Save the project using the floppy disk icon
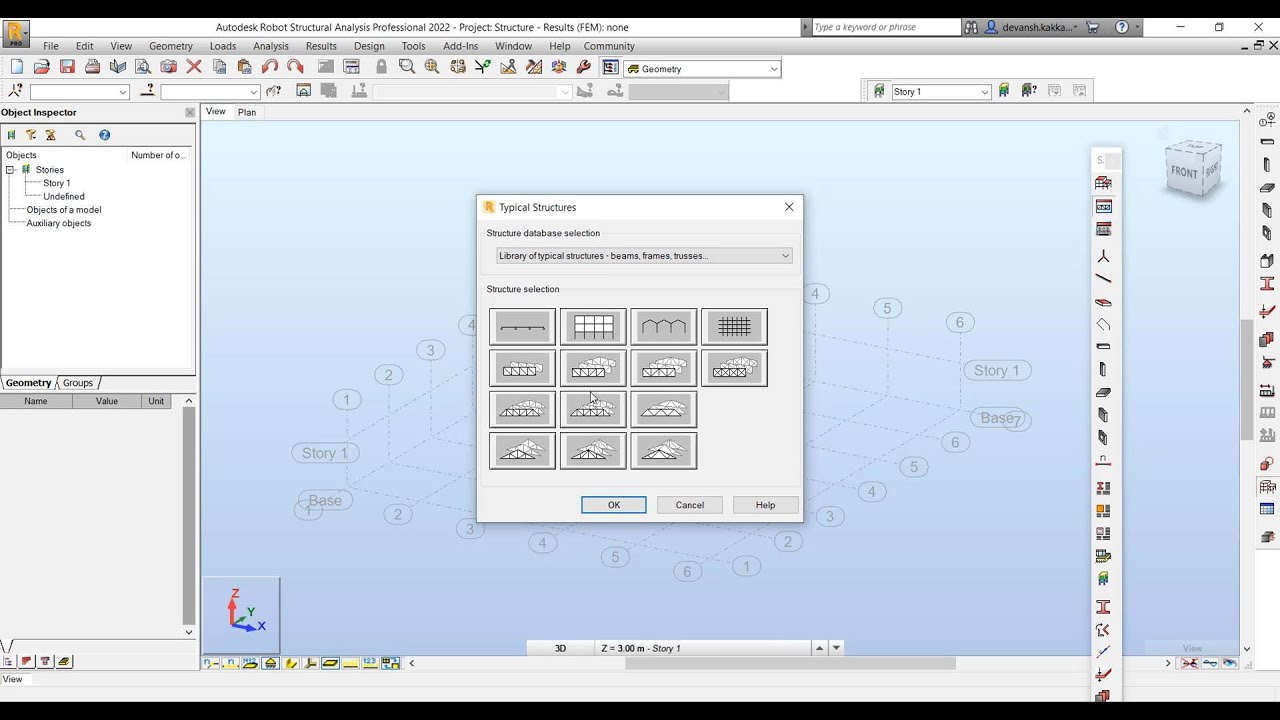 point(67,67)
